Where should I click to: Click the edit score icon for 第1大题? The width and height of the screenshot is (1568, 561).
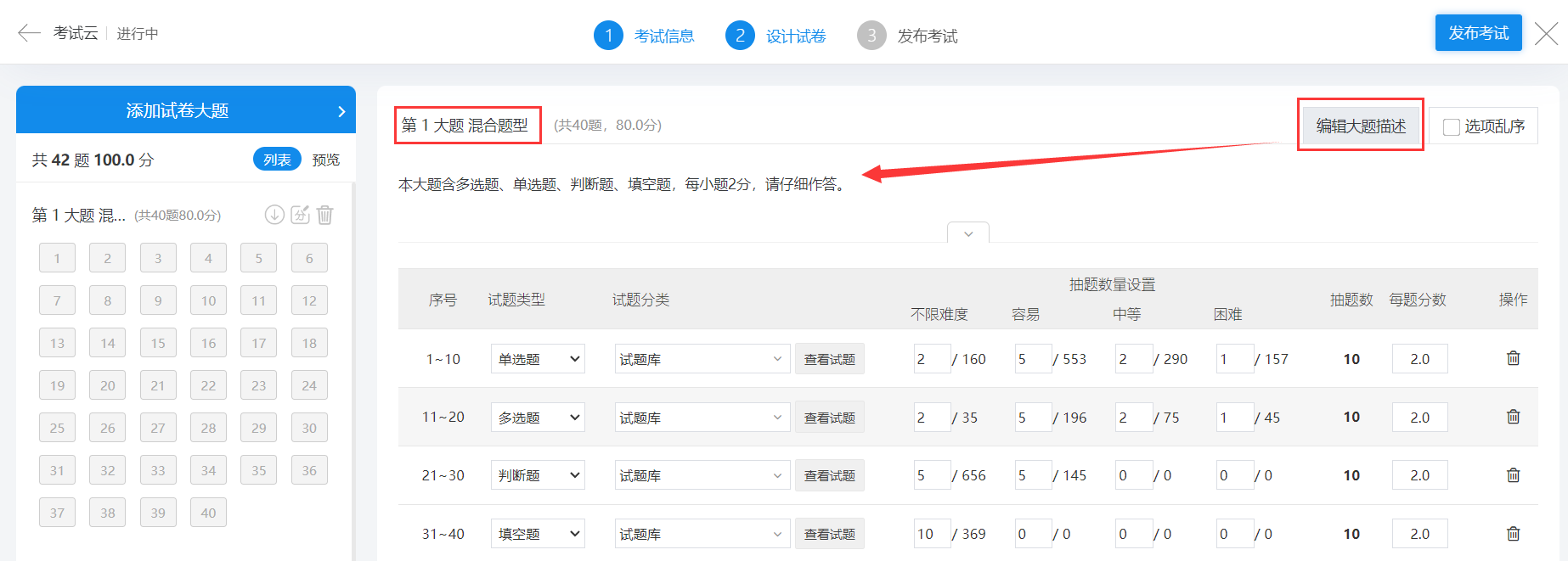[300, 215]
